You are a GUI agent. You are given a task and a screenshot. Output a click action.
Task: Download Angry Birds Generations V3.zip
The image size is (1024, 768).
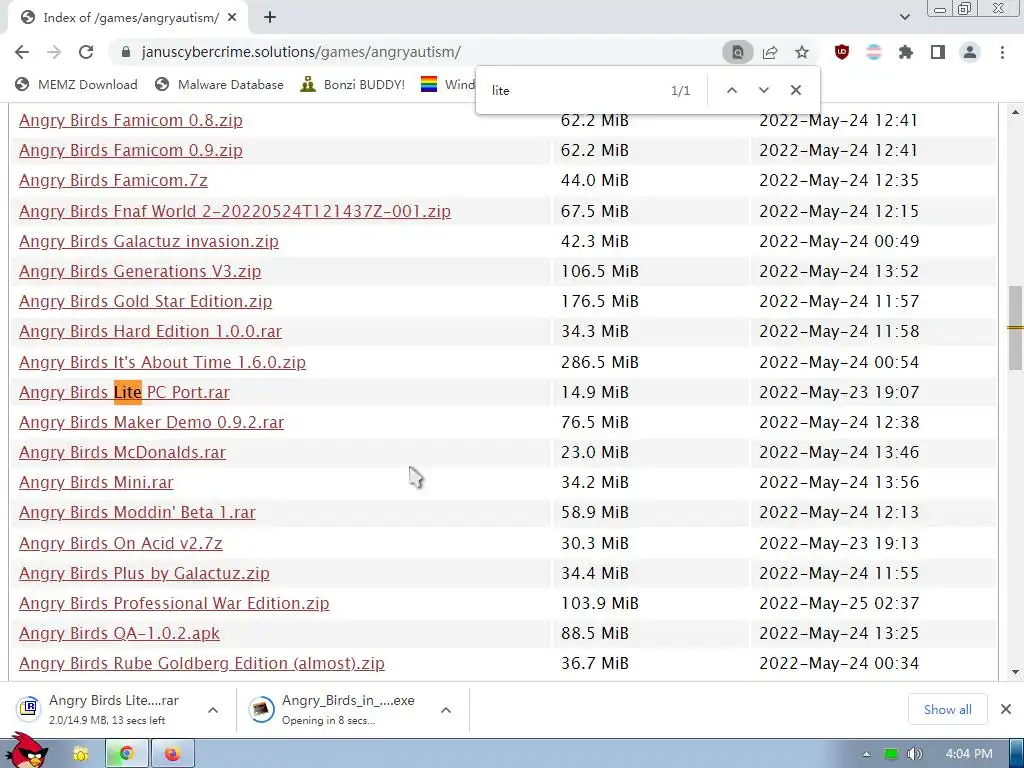[x=140, y=272]
